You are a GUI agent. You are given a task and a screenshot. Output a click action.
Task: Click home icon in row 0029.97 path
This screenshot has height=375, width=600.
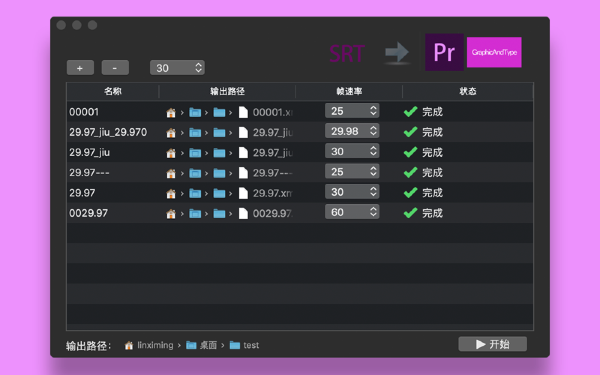pos(171,214)
